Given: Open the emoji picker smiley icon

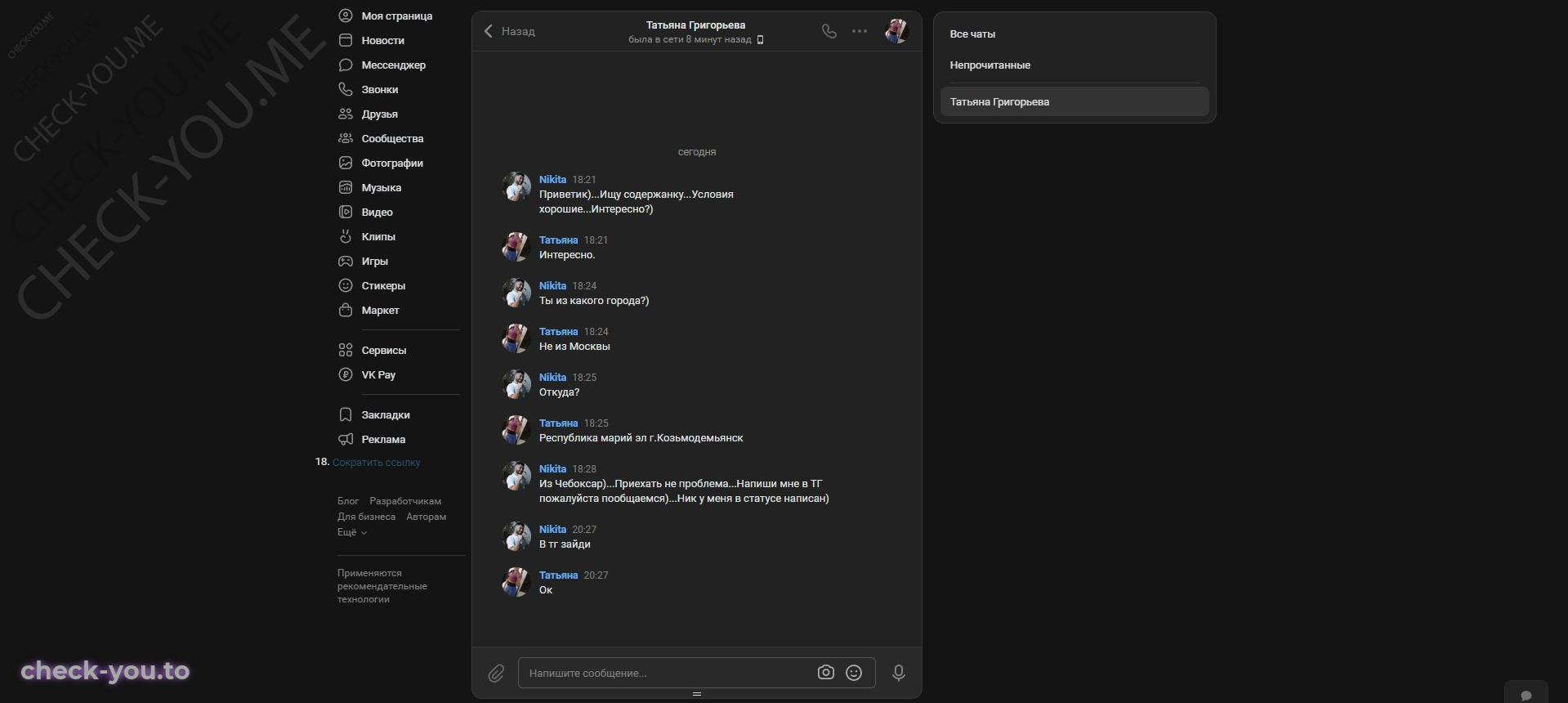Looking at the screenshot, I should click(854, 672).
